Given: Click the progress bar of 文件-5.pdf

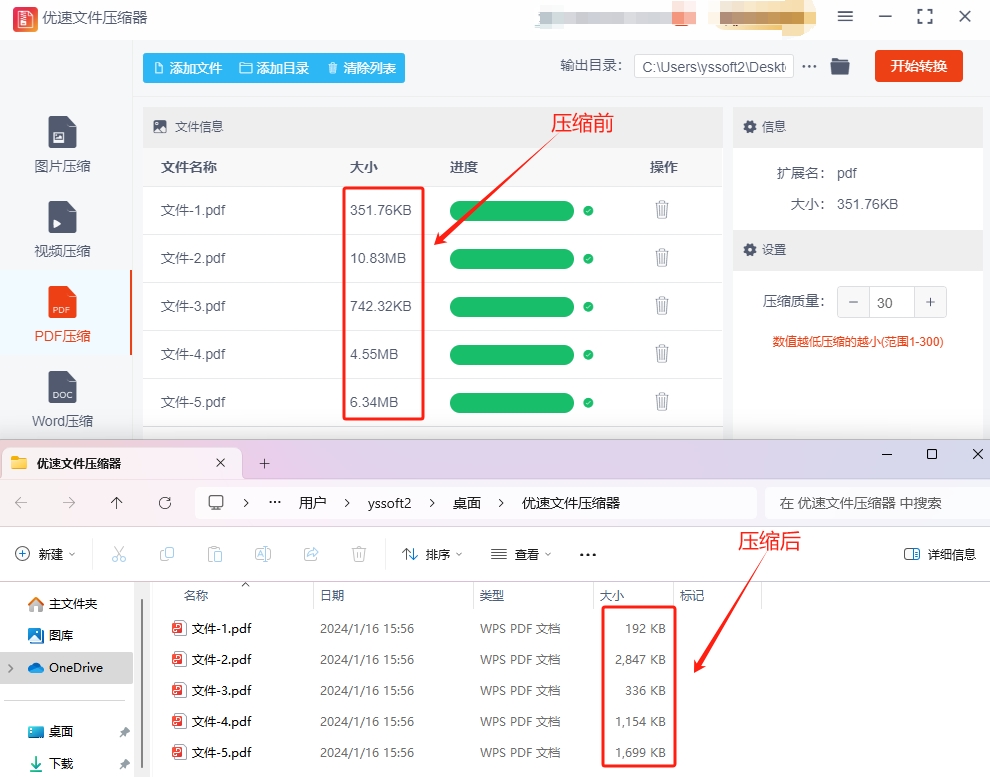Looking at the screenshot, I should click(x=511, y=403).
